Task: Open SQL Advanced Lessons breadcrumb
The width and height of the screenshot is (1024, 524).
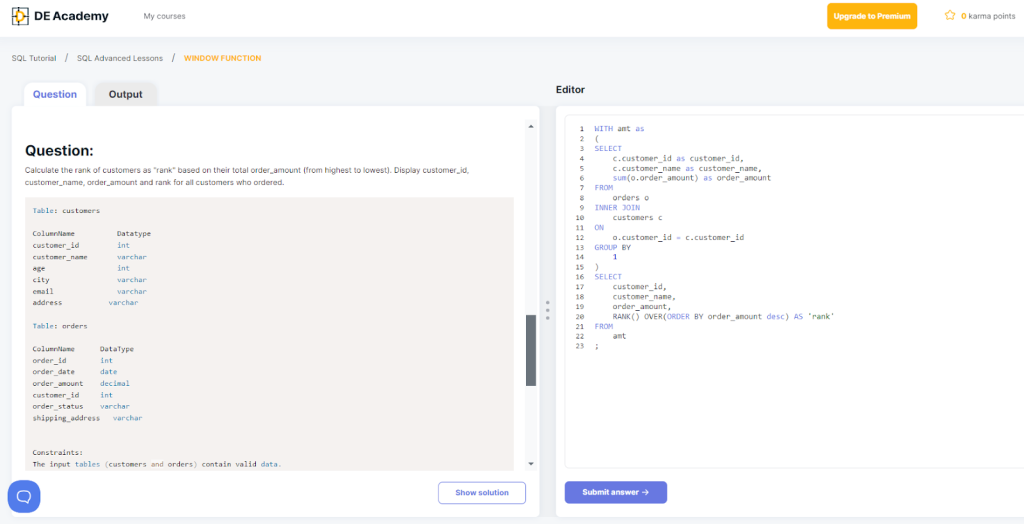Action: [119, 58]
